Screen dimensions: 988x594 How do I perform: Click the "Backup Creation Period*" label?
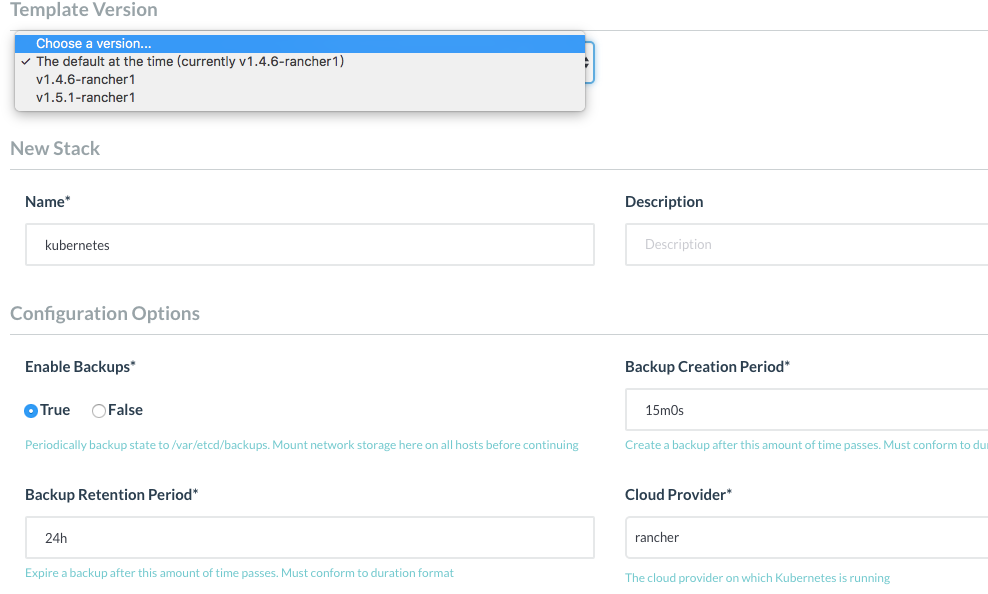[x=707, y=367]
